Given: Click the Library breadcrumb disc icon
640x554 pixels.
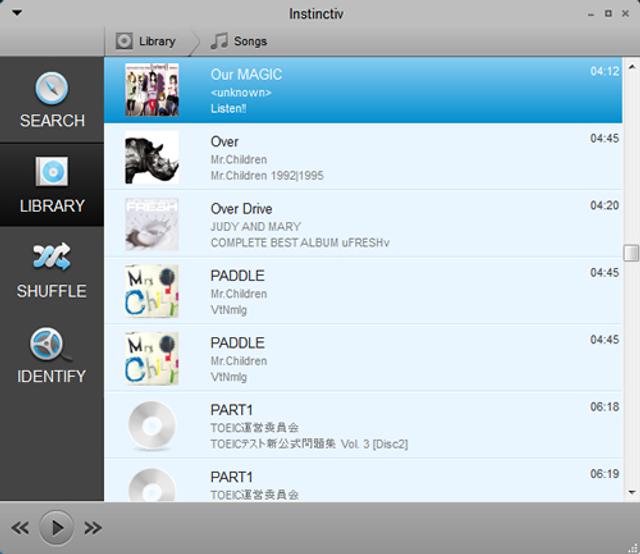Looking at the screenshot, I should [x=124, y=41].
